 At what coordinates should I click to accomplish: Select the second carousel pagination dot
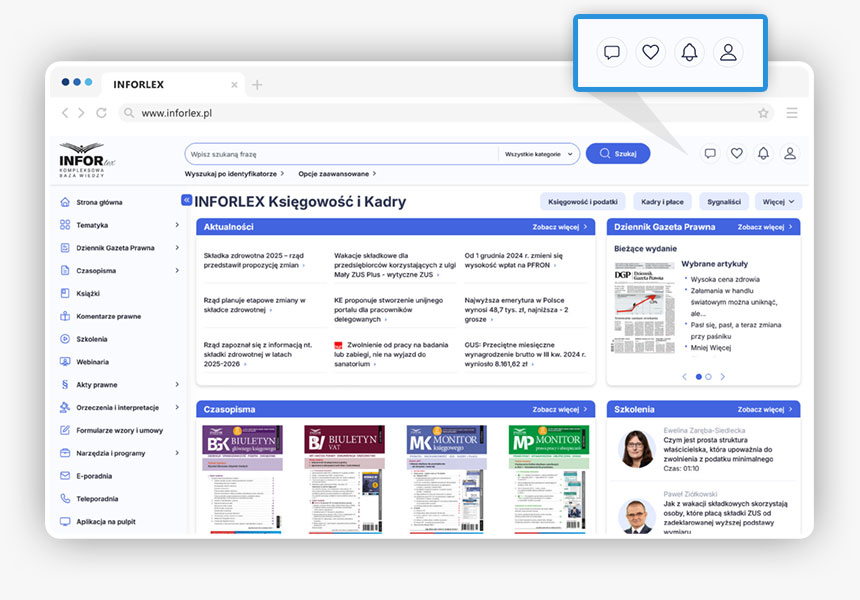pos(708,377)
